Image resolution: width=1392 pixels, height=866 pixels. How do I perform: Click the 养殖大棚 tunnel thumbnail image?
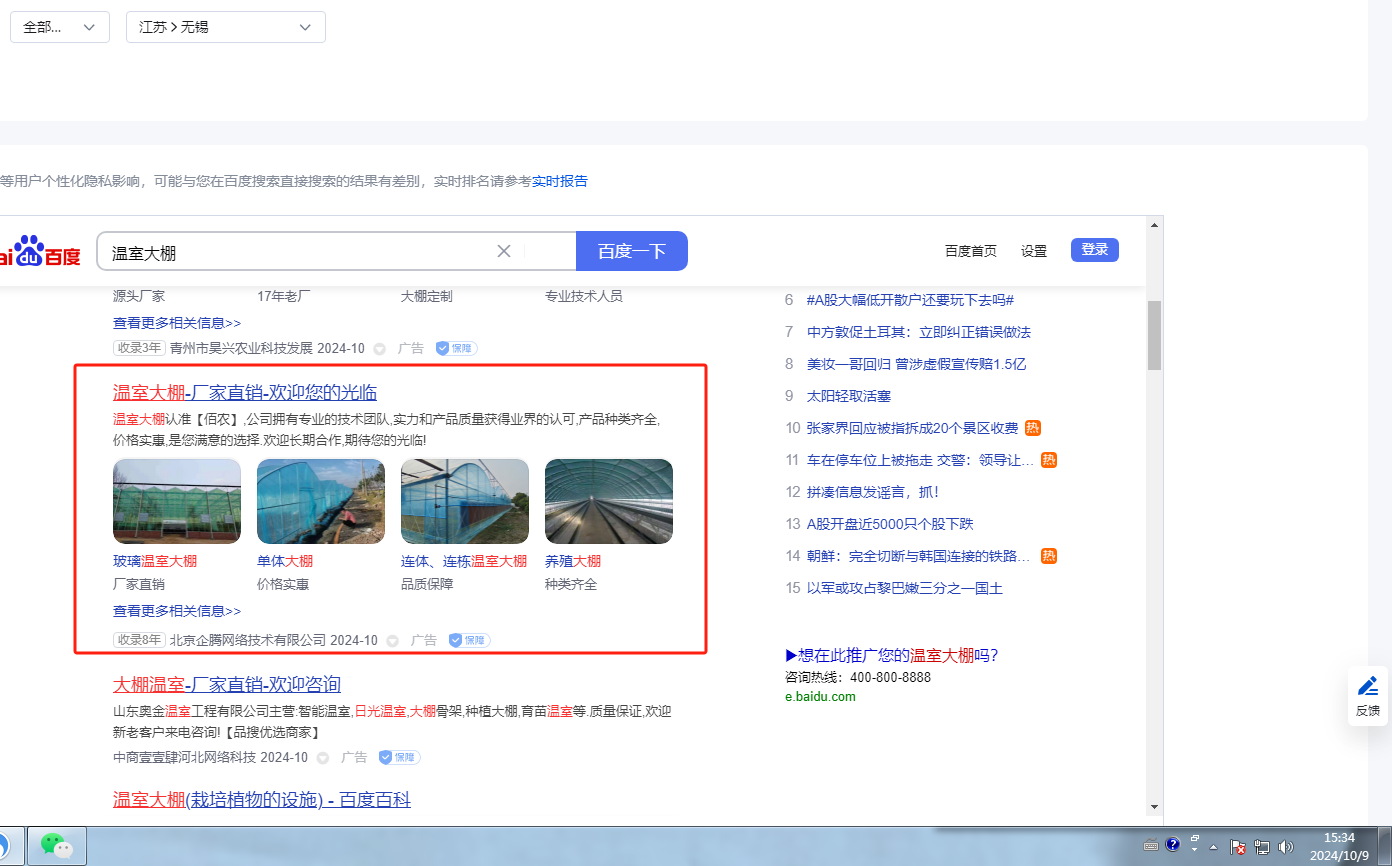[608, 501]
